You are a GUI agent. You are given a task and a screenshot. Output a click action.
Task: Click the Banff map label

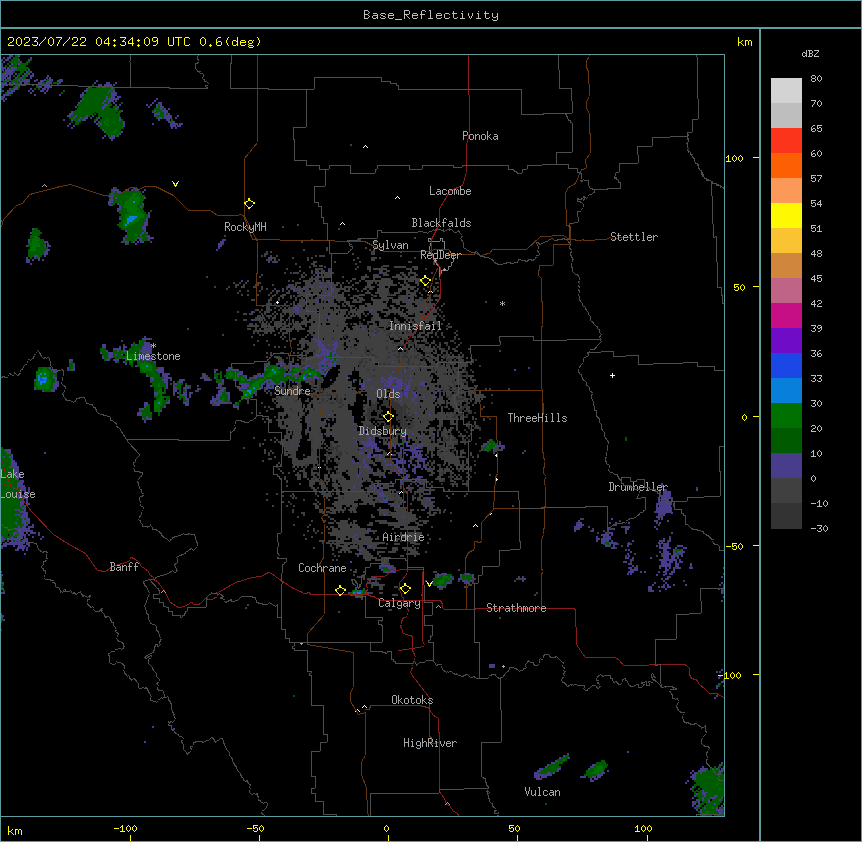[124, 567]
